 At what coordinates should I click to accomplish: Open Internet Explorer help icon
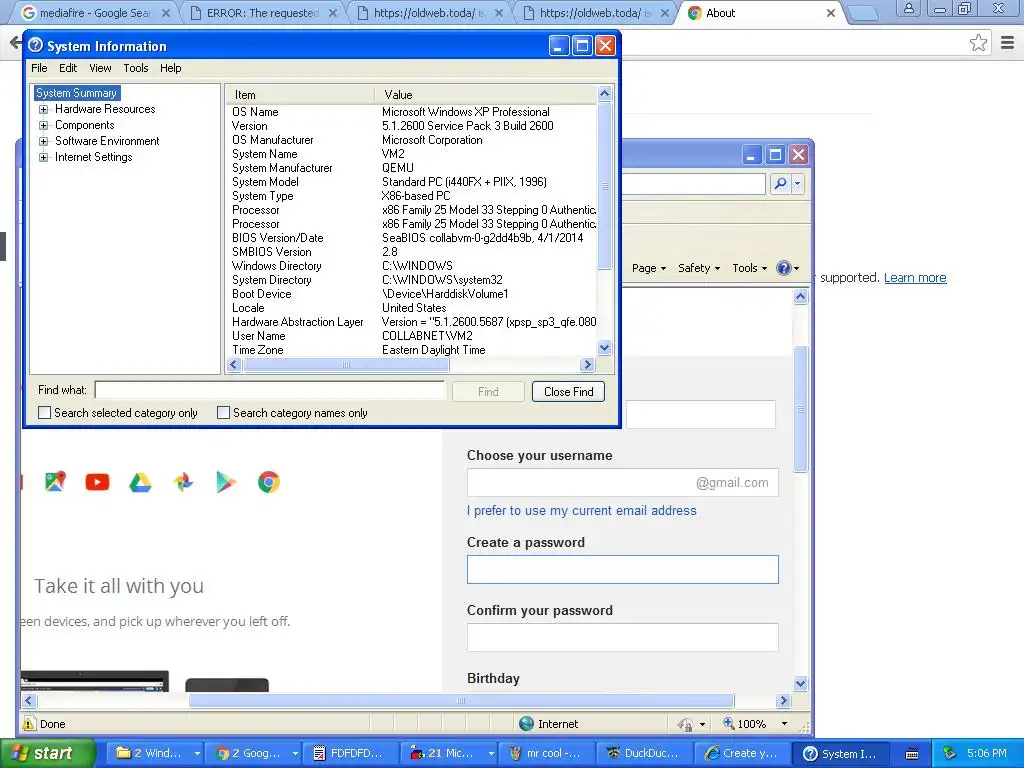[784, 268]
